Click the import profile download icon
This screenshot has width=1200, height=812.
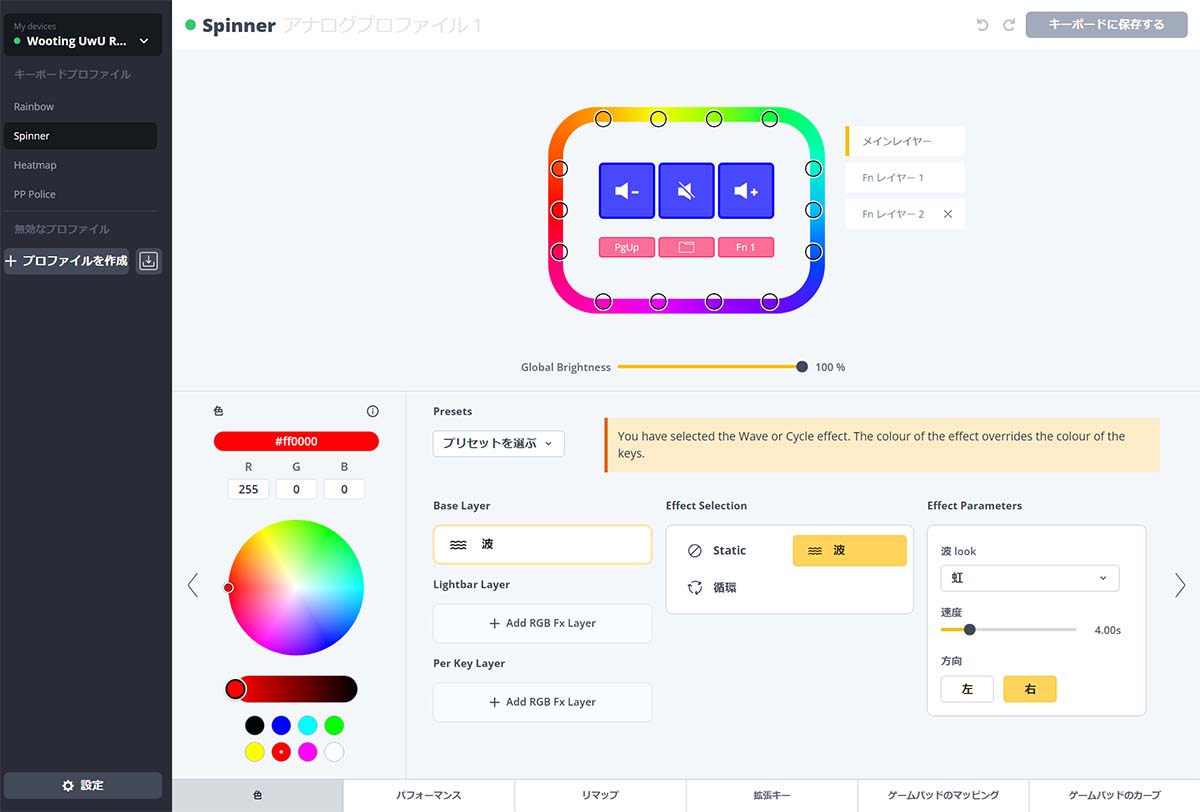[x=148, y=261]
